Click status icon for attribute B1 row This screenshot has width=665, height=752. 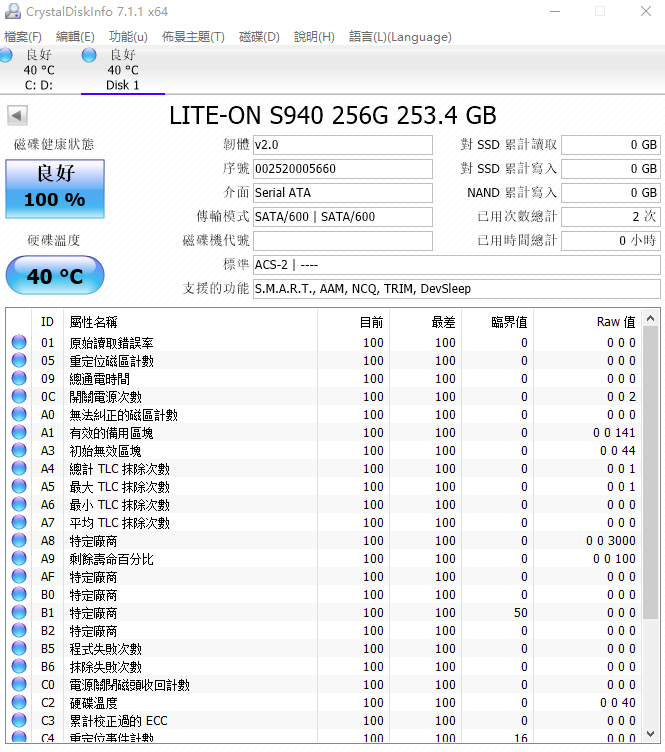click(19, 612)
